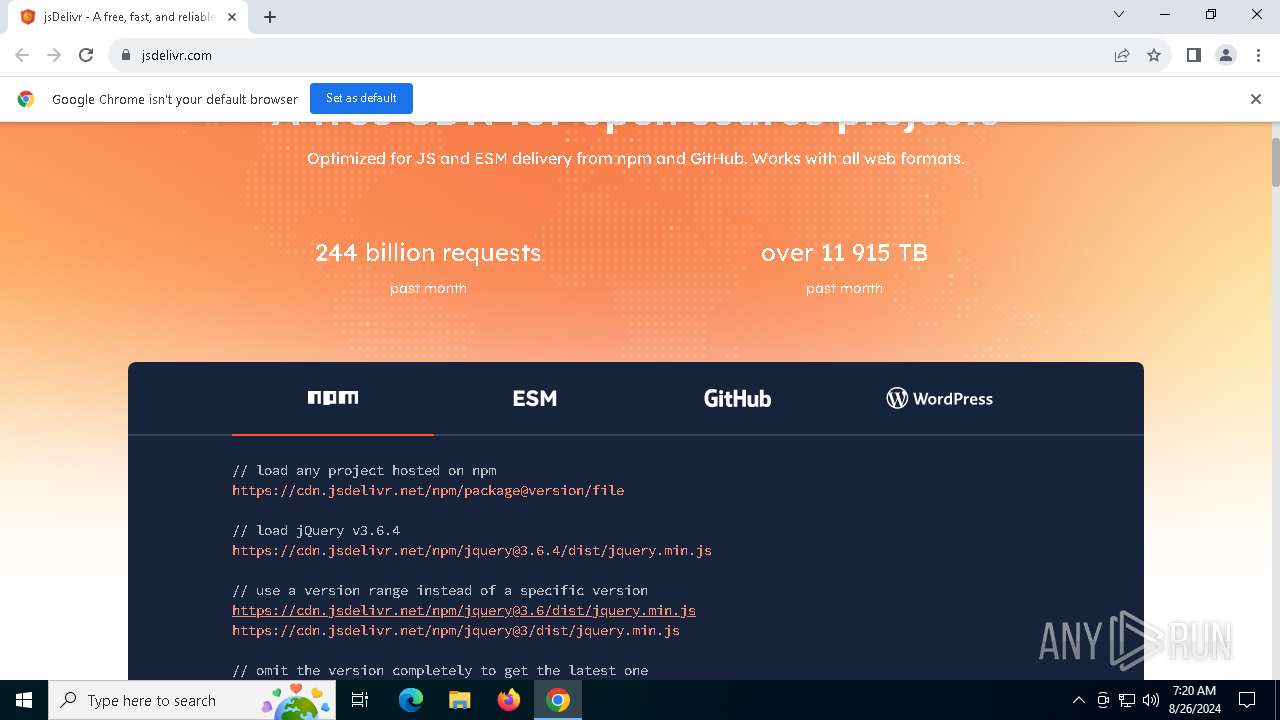Switch to the WordPress tab

(939, 398)
